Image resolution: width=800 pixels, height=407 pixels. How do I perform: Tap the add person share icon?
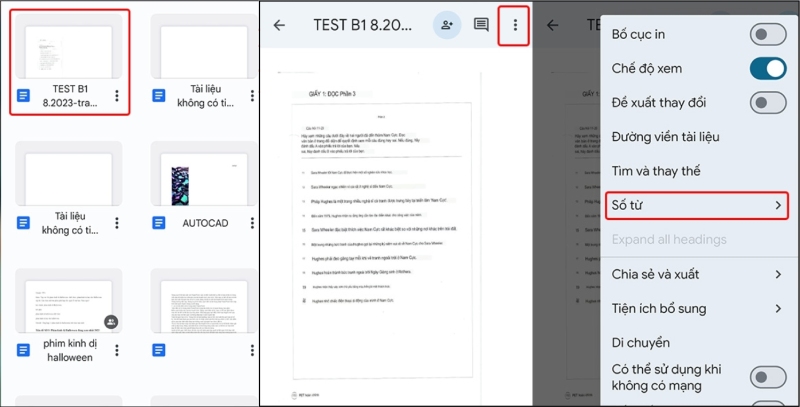coord(447,24)
